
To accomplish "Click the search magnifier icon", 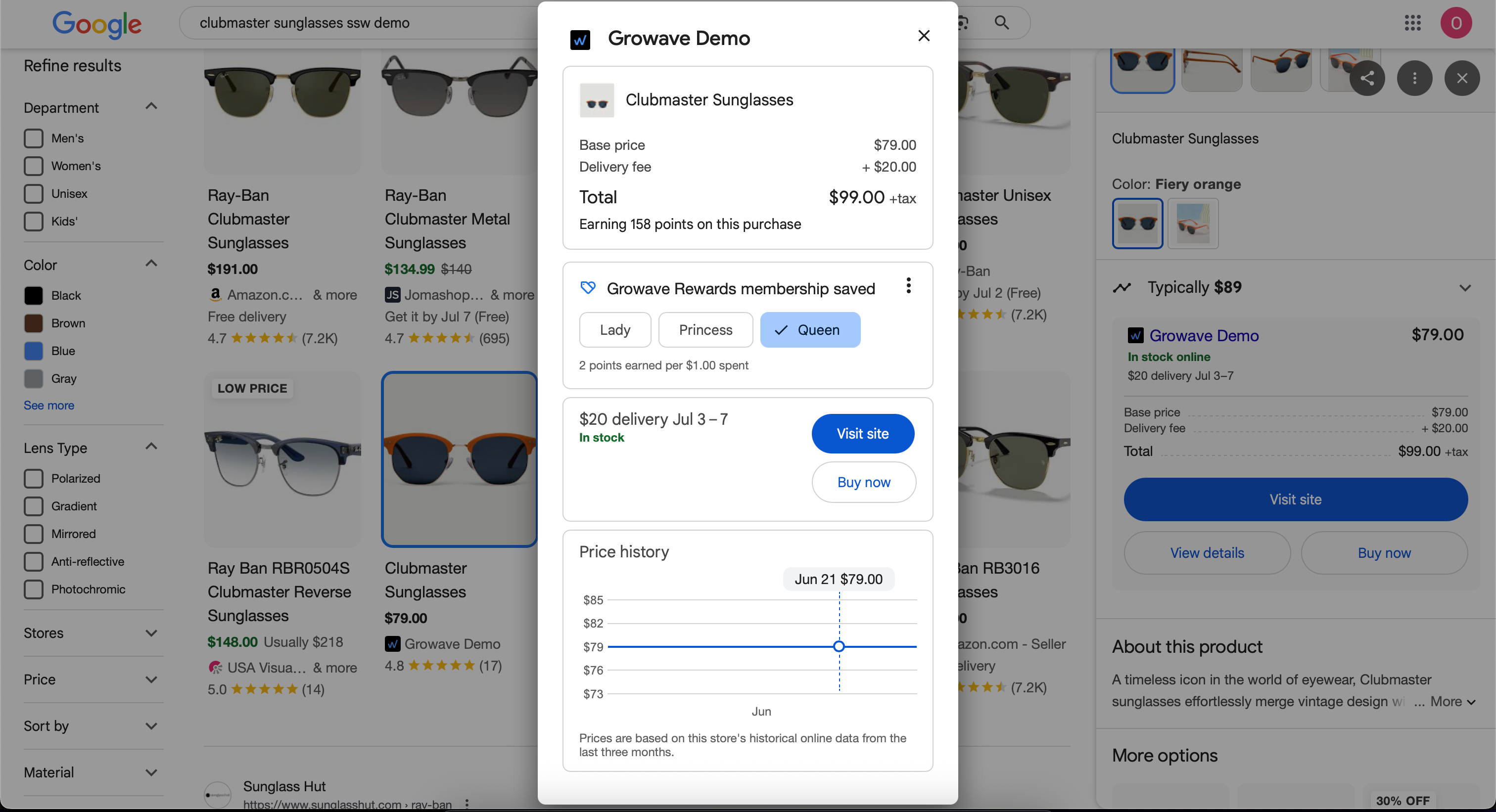I will tap(1001, 23).
